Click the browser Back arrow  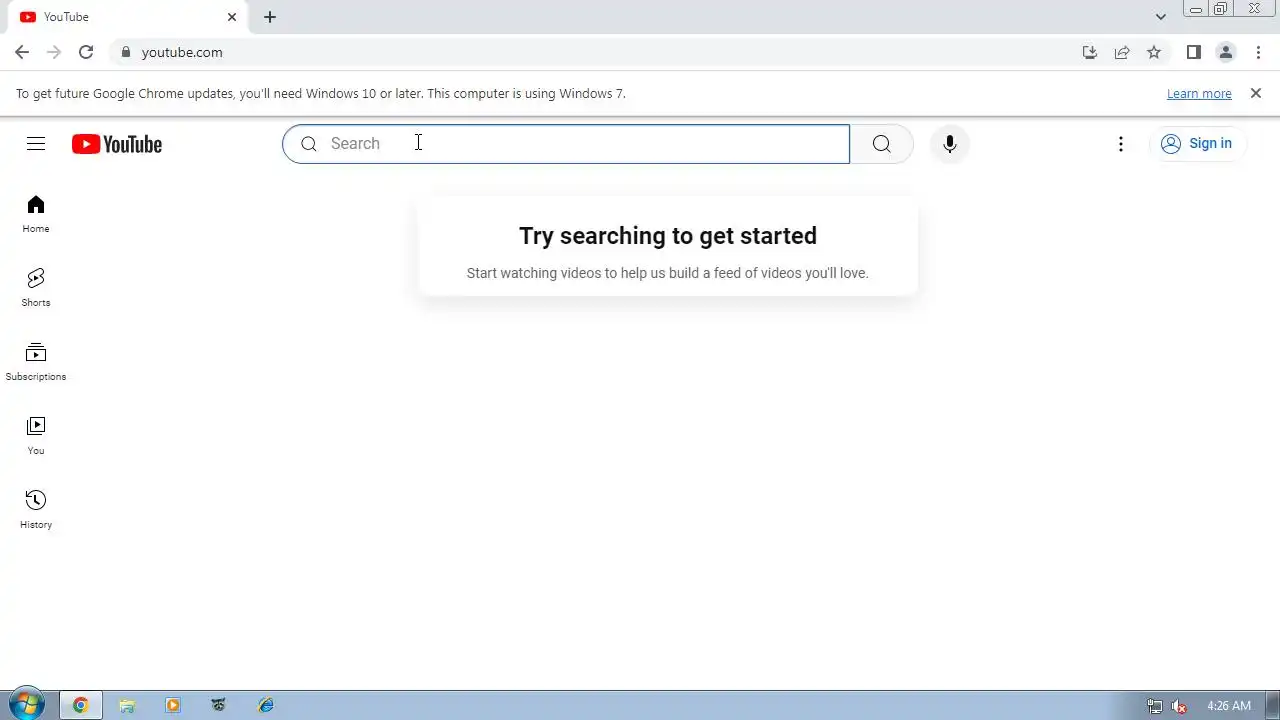pos(22,52)
